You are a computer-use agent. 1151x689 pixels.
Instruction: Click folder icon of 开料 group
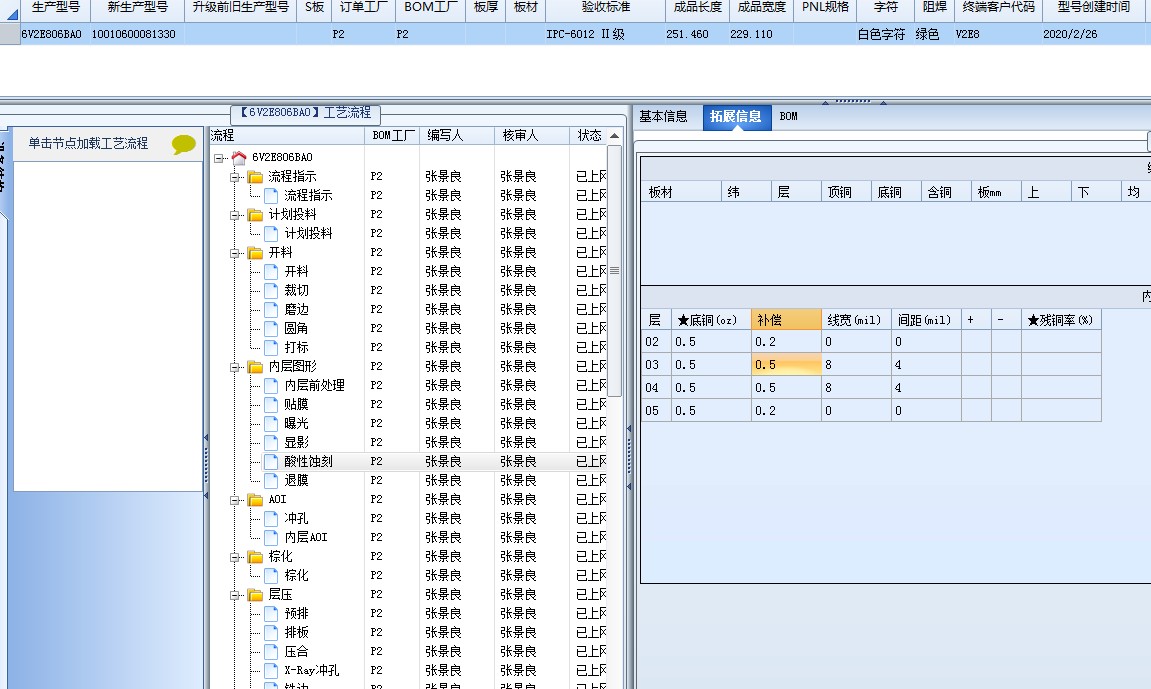[x=255, y=252]
